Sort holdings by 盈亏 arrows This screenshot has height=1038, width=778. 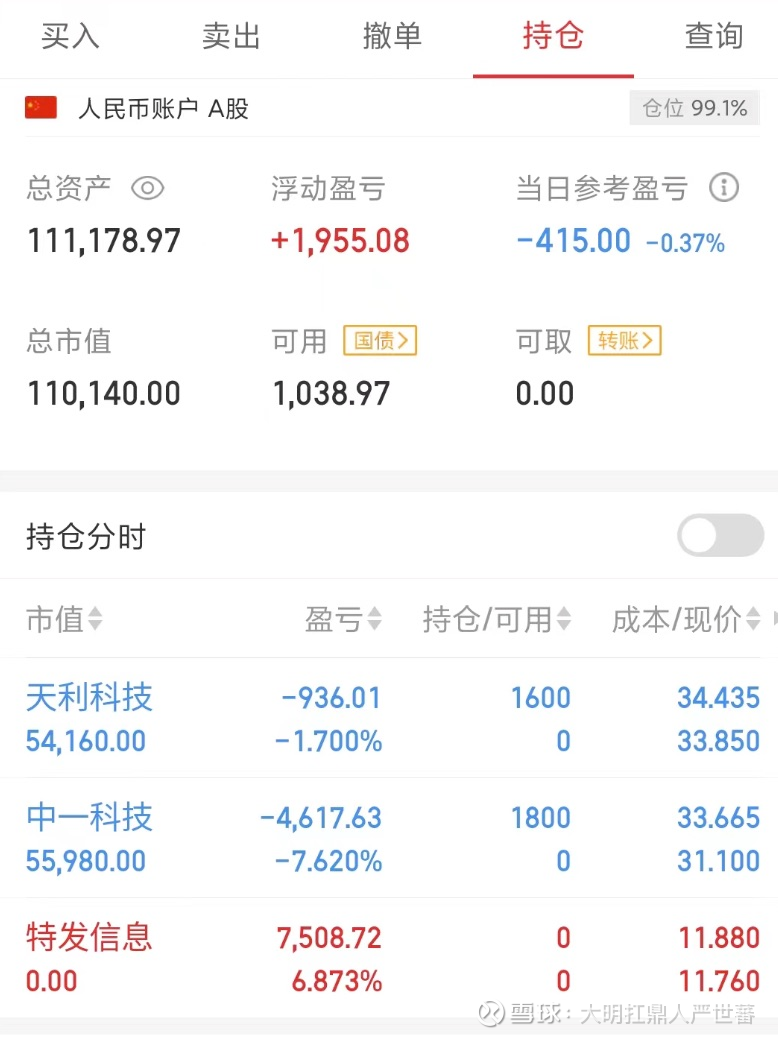point(374,620)
